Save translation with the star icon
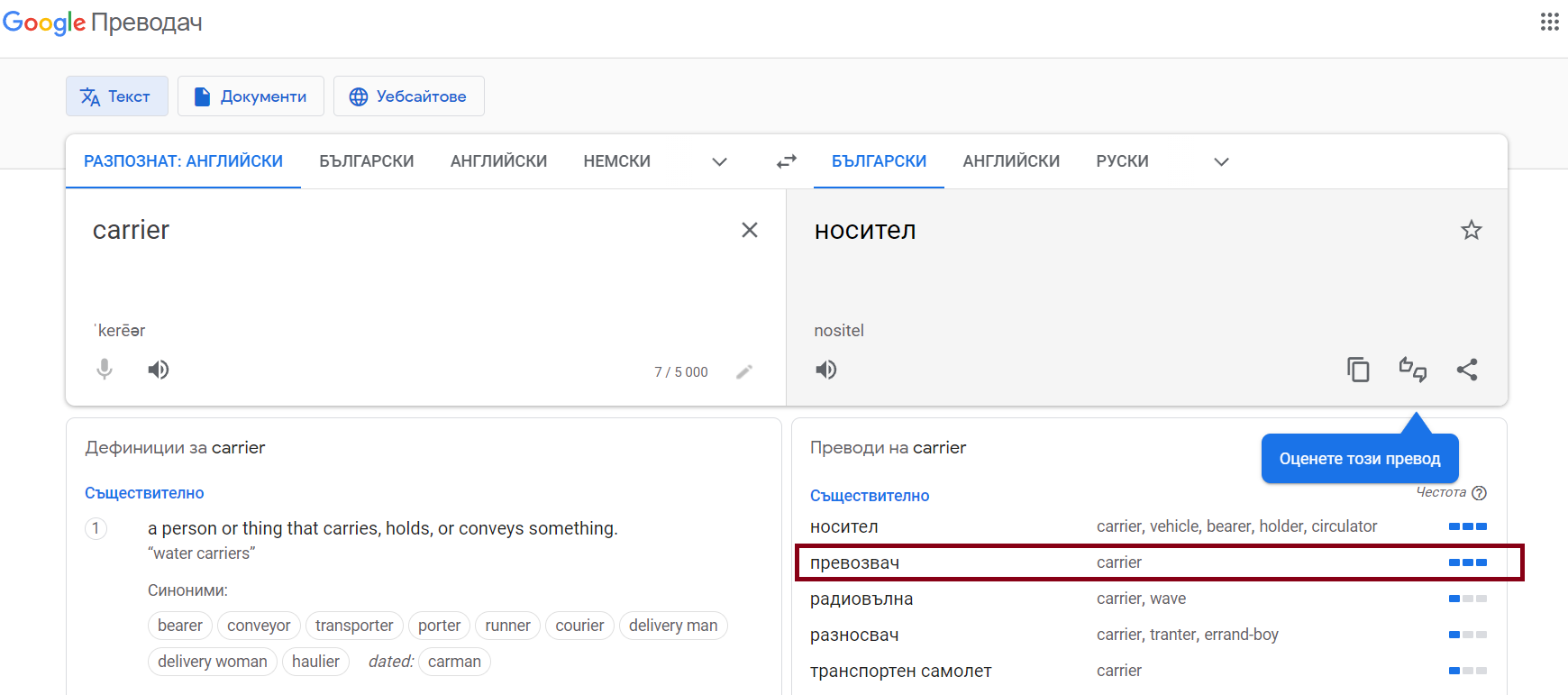Screen dimensions: 1568x695 (1472, 230)
